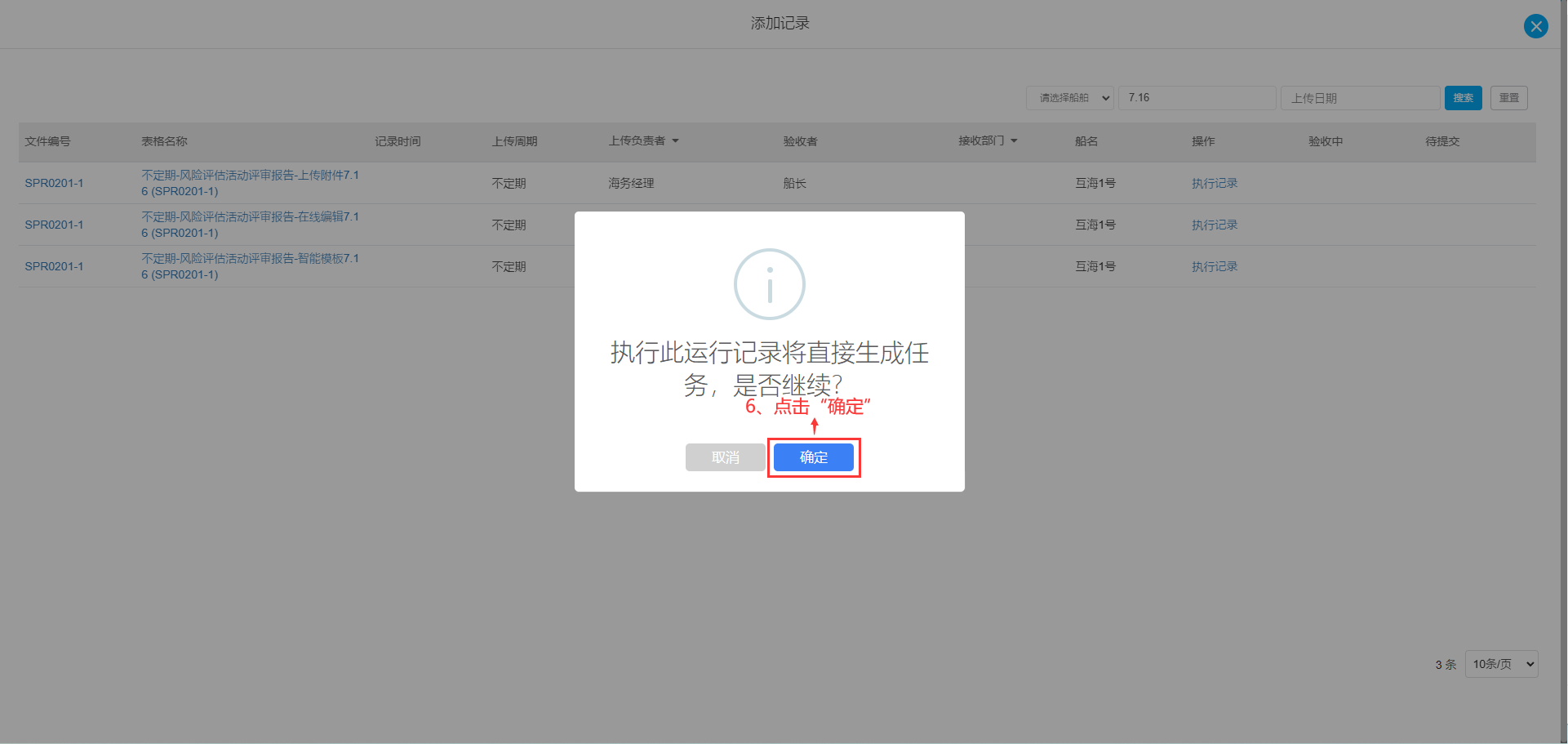Click the 验收者 column header
The width and height of the screenshot is (1568, 744).
click(x=800, y=141)
